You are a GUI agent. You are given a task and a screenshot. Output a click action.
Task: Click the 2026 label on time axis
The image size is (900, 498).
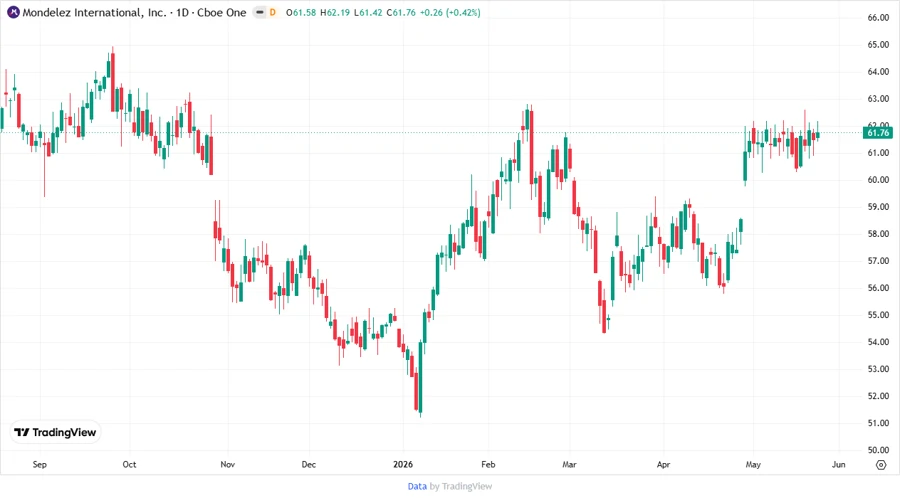coord(403,465)
